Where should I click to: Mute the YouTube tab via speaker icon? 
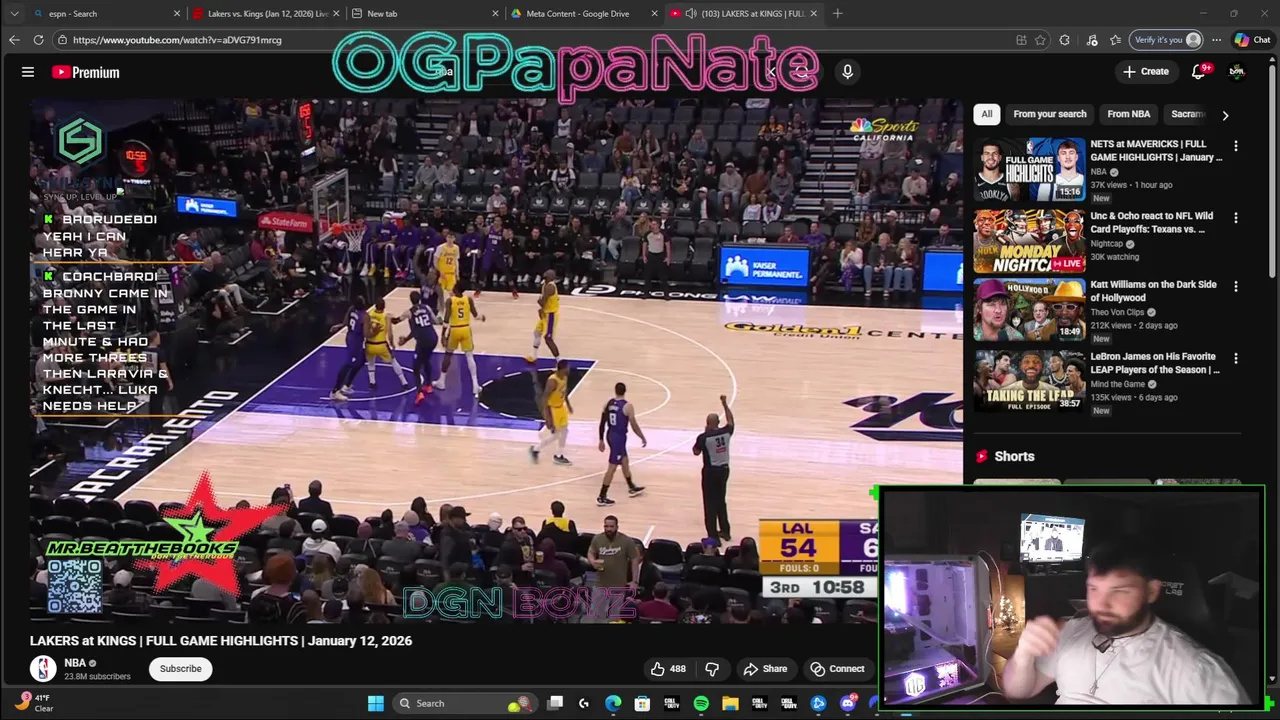coord(691,13)
